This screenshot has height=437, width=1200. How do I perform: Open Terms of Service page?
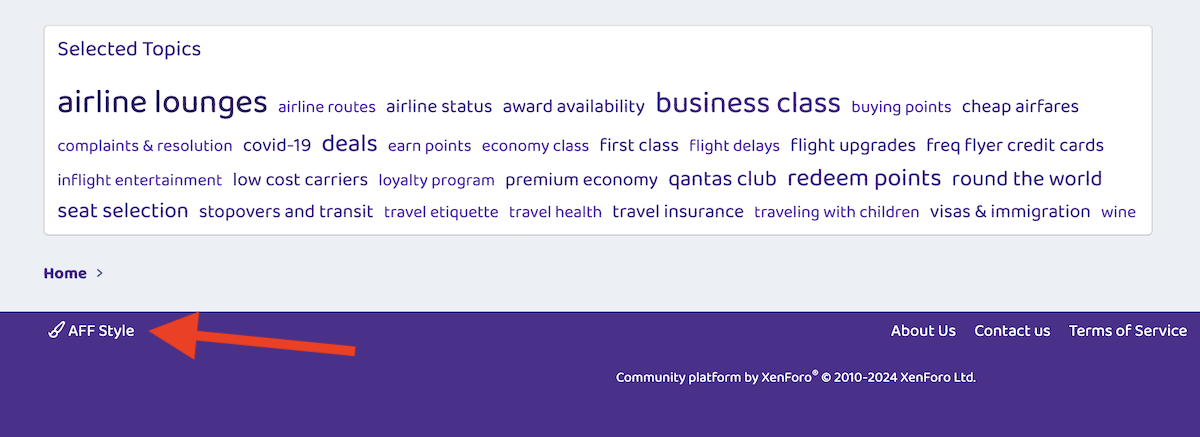point(1128,331)
